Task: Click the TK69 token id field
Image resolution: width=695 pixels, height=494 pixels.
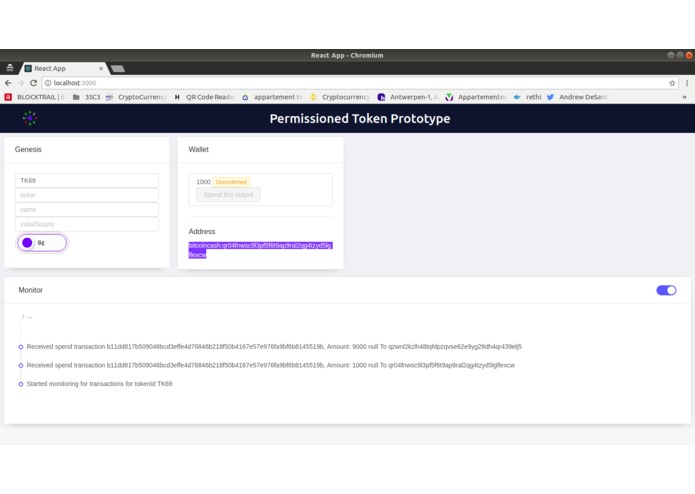Action: [87, 180]
